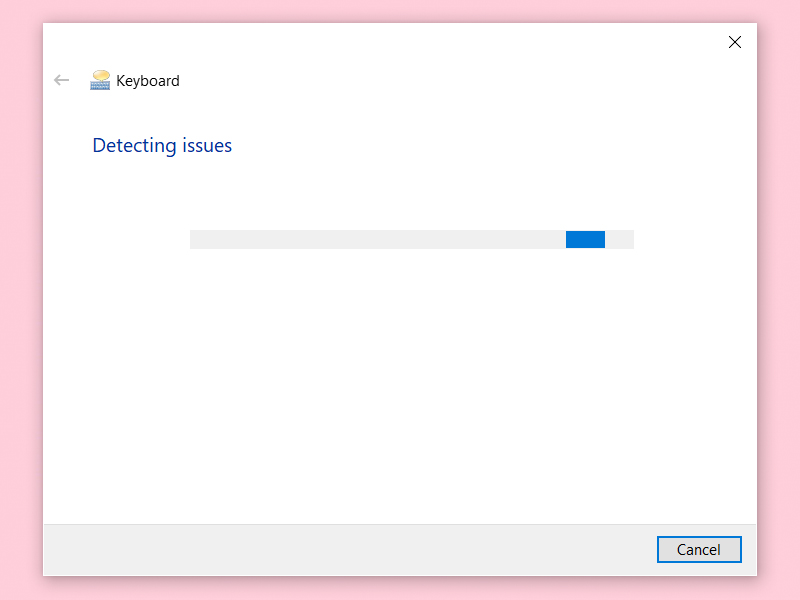Click the pink desktop background left of the dialog

[x=20, y=300]
